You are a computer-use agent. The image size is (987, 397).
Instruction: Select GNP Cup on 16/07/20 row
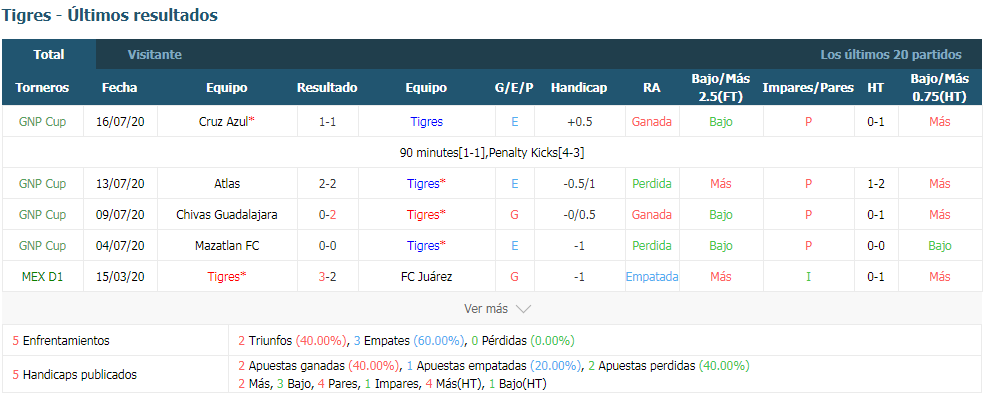(42, 122)
